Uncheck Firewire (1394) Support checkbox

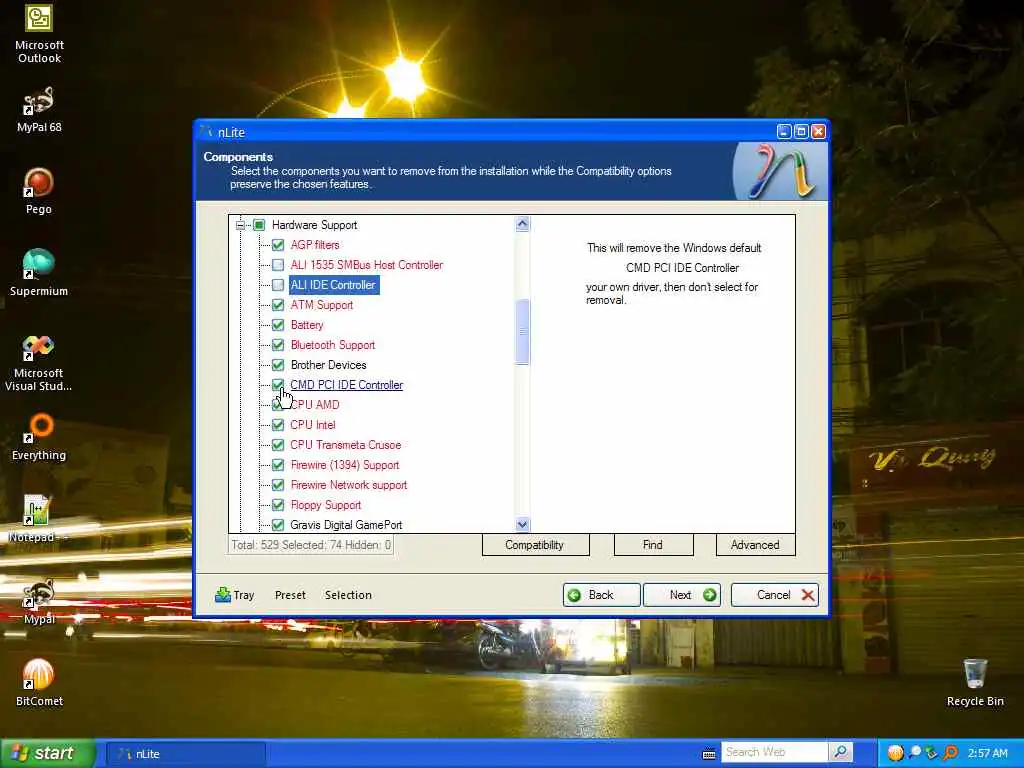click(278, 465)
